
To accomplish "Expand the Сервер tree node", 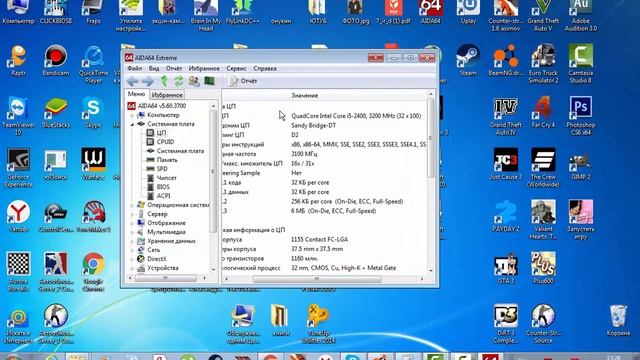I will tap(133, 214).
